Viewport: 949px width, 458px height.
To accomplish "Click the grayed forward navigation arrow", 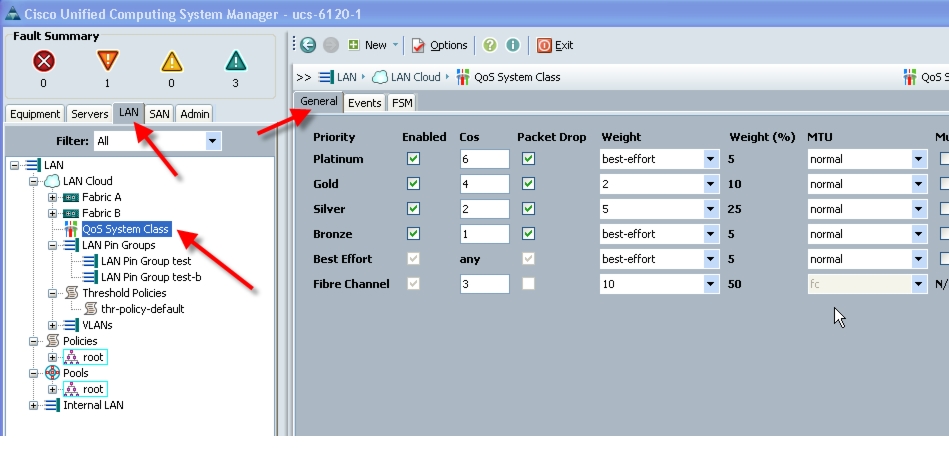I will (x=330, y=45).
